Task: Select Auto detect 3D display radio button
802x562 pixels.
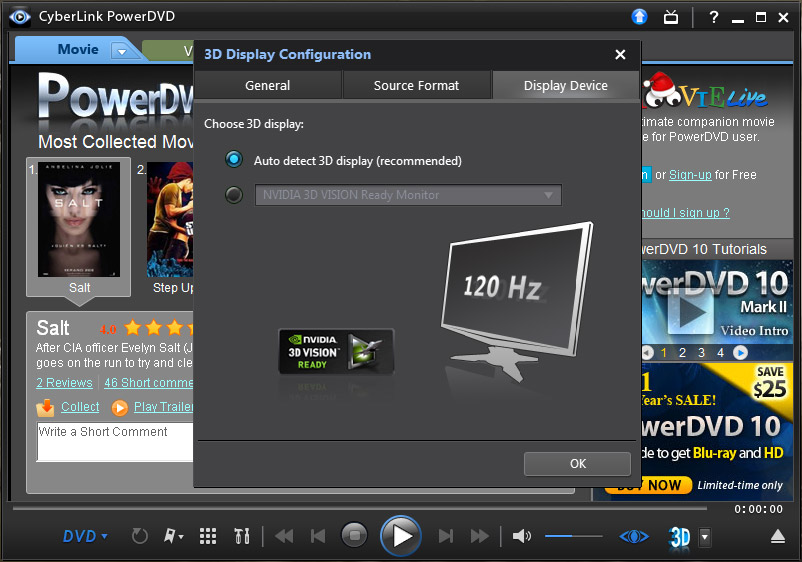Action: [234, 160]
